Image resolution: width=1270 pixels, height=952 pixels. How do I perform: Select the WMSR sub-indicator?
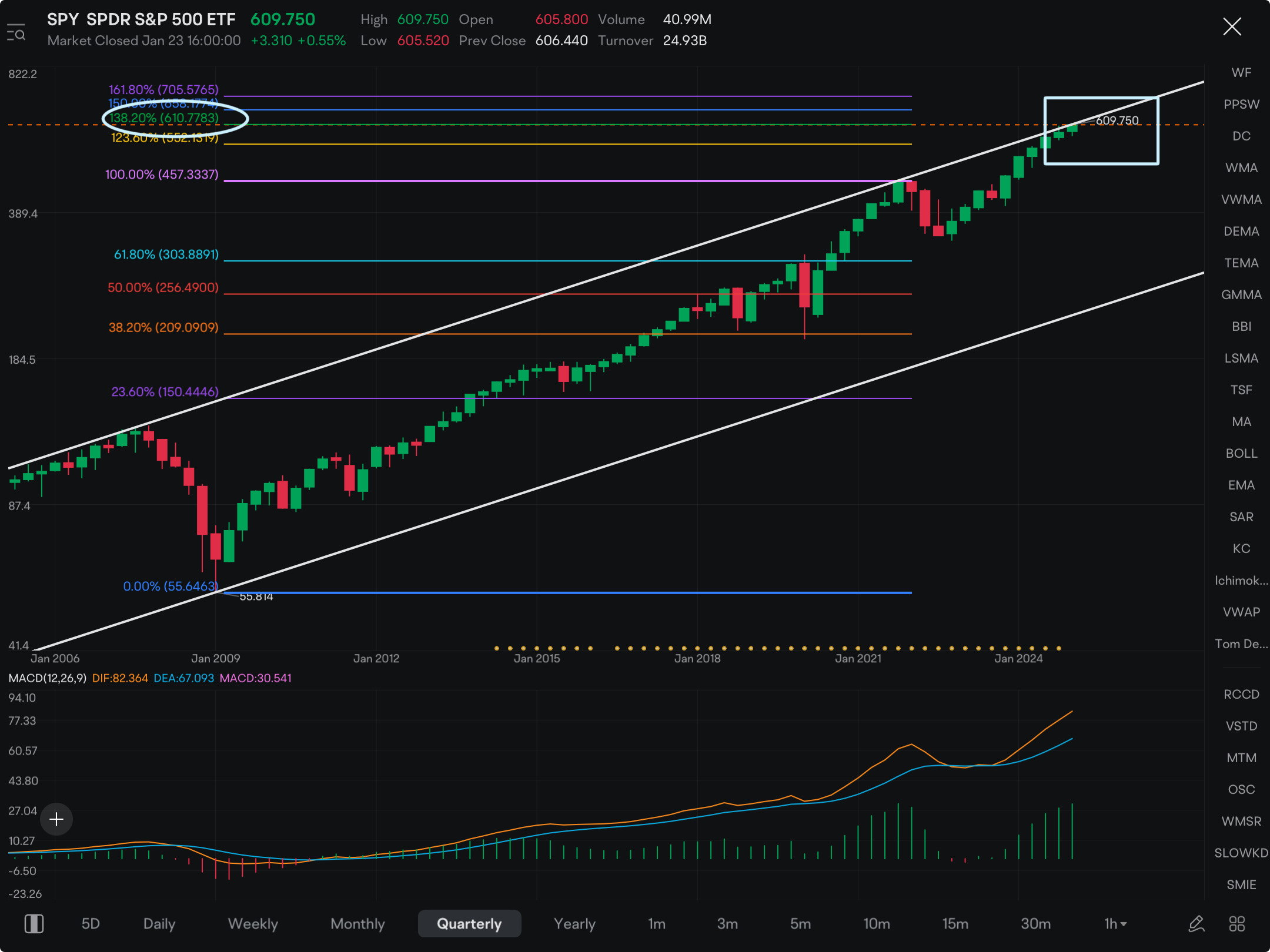pyautogui.click(x=1241, y=822)
